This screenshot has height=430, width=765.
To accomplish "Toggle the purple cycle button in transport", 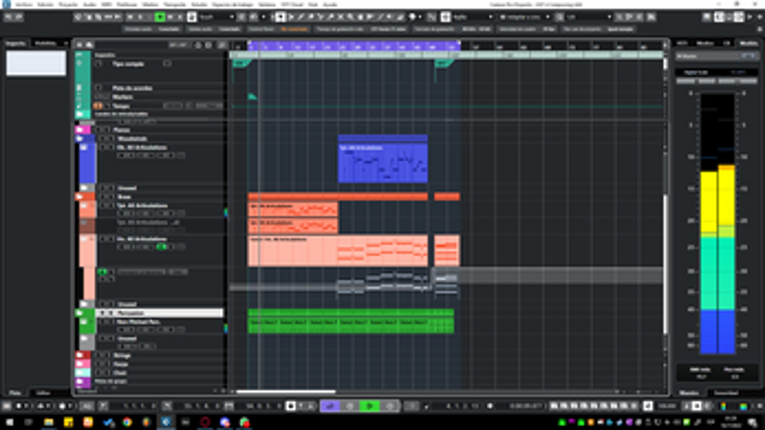I will tap(329, 406).
